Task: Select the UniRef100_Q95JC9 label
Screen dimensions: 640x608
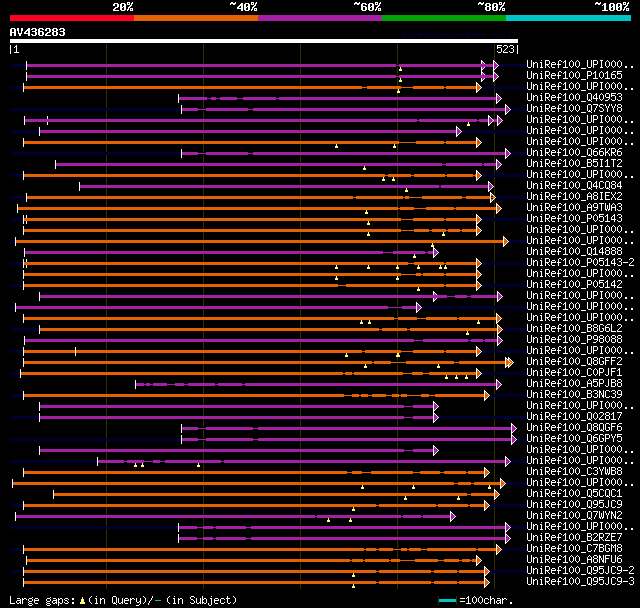Action: coord(574,505)
